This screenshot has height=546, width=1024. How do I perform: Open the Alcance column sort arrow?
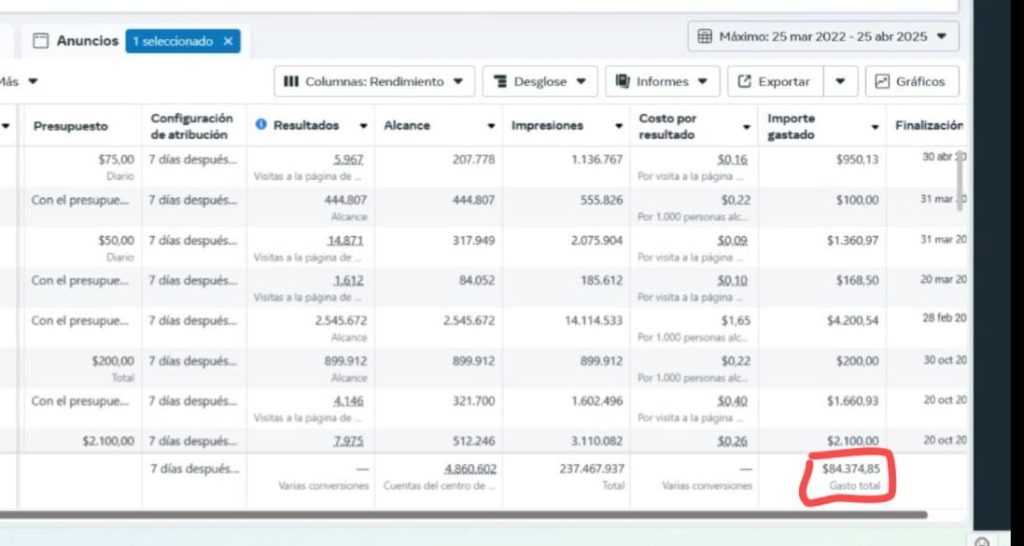[x=491, y=126]
